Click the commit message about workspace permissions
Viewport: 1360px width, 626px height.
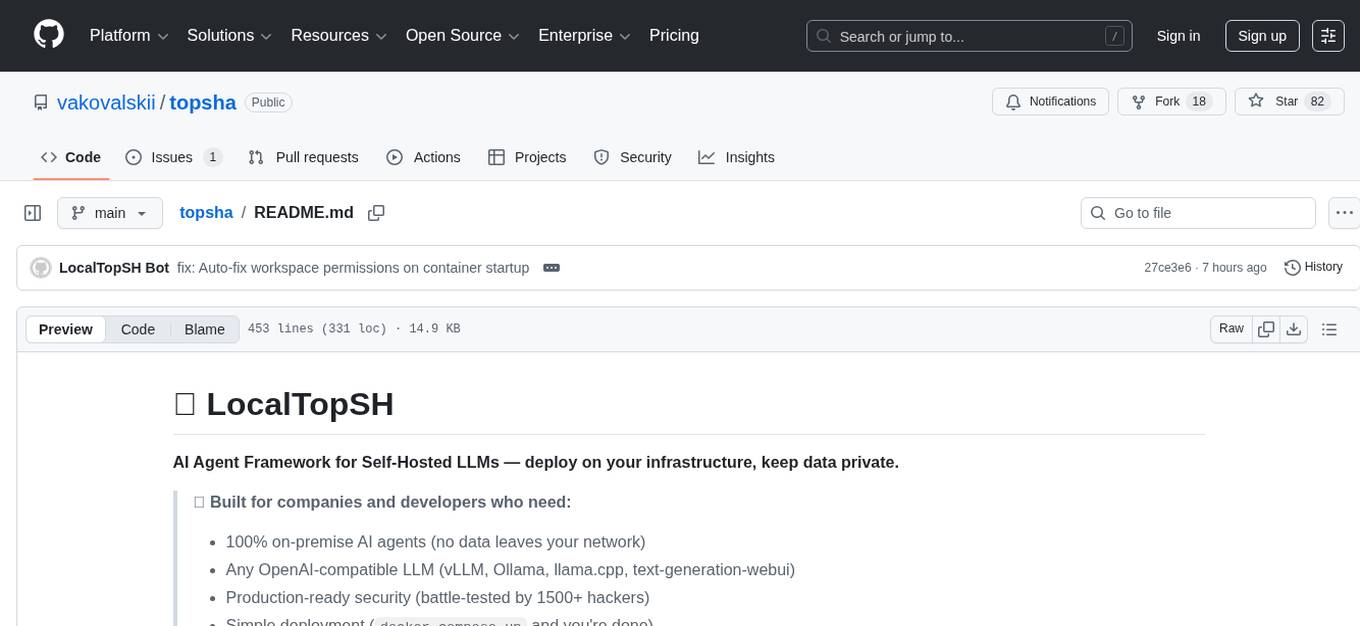(x=352, y=267)
